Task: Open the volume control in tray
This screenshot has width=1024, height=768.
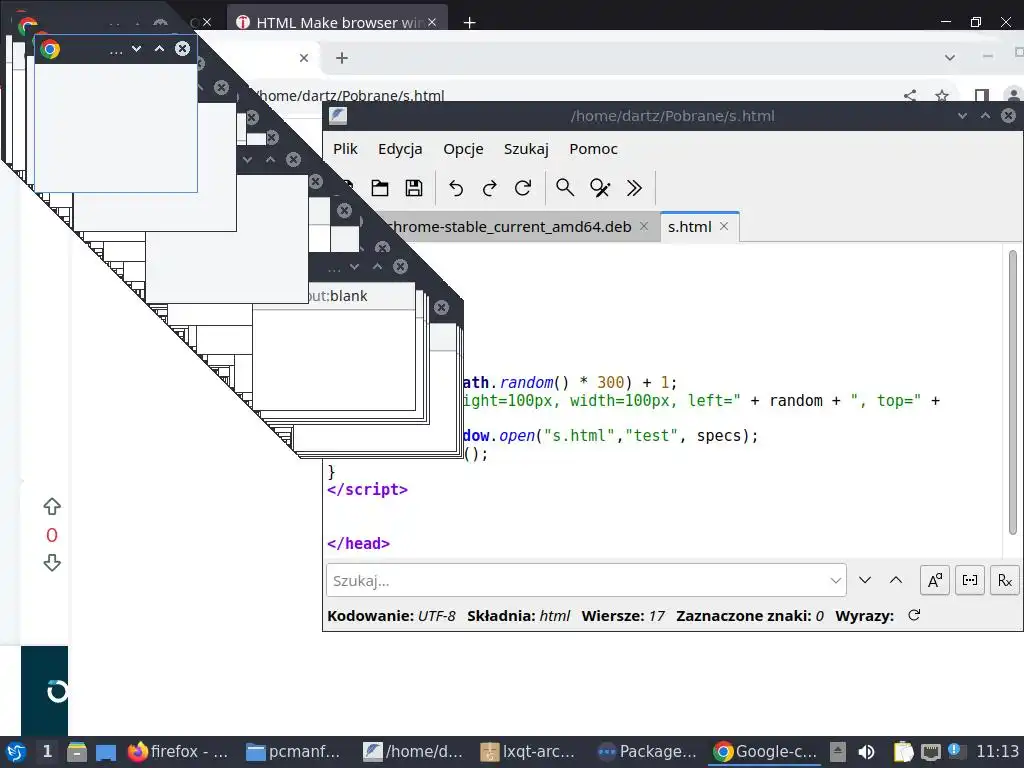Action: 866,752
